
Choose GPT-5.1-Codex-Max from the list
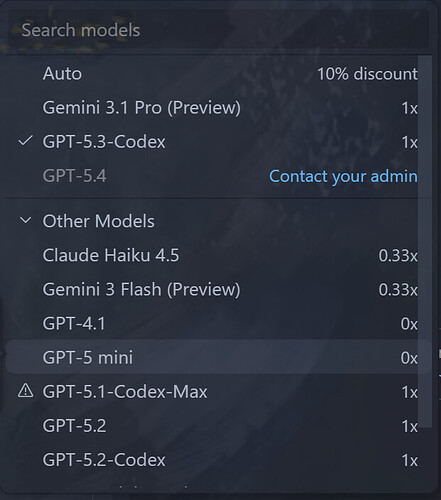(218, 391)
